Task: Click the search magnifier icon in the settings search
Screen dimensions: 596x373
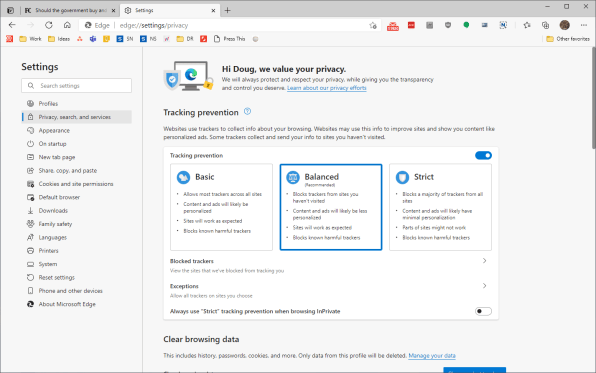Action: (x=31, y=86)
